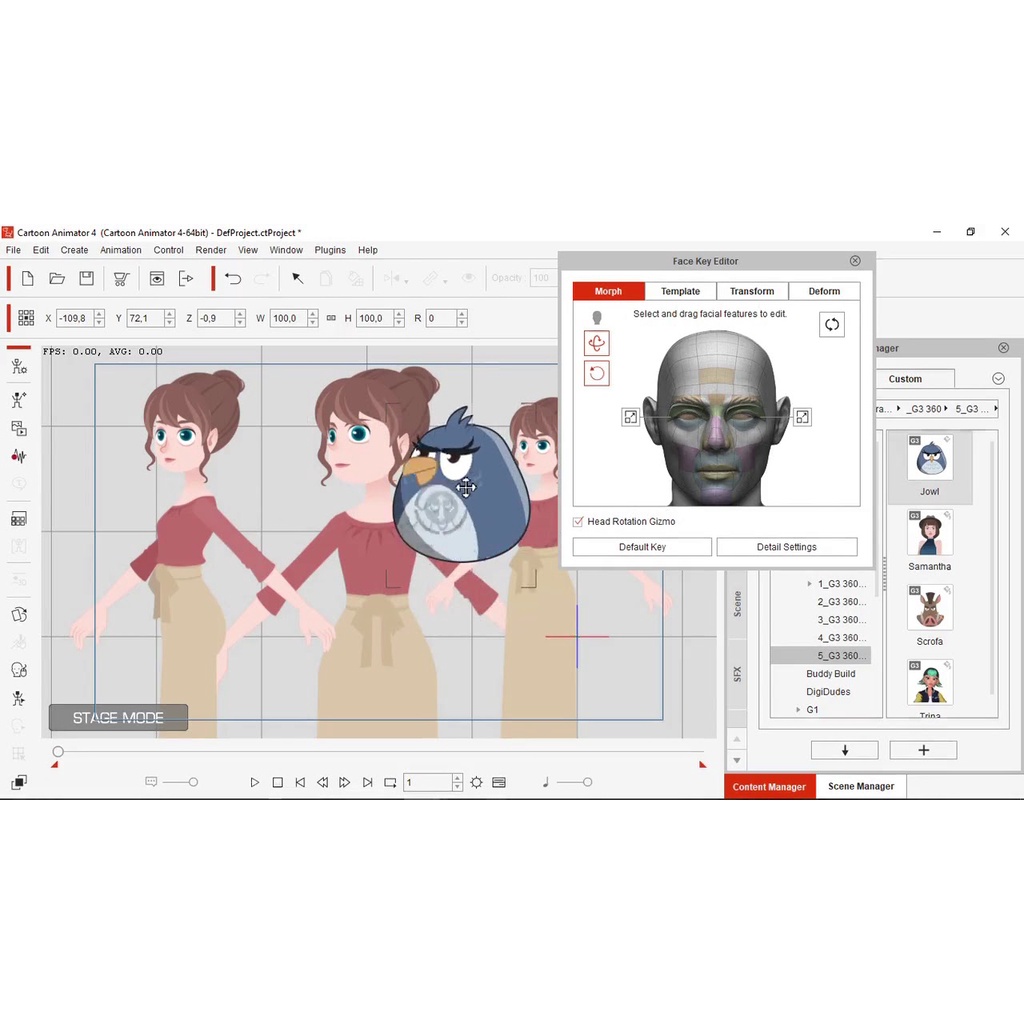Click the pivot grid alignment icon

tap(26, 318)
